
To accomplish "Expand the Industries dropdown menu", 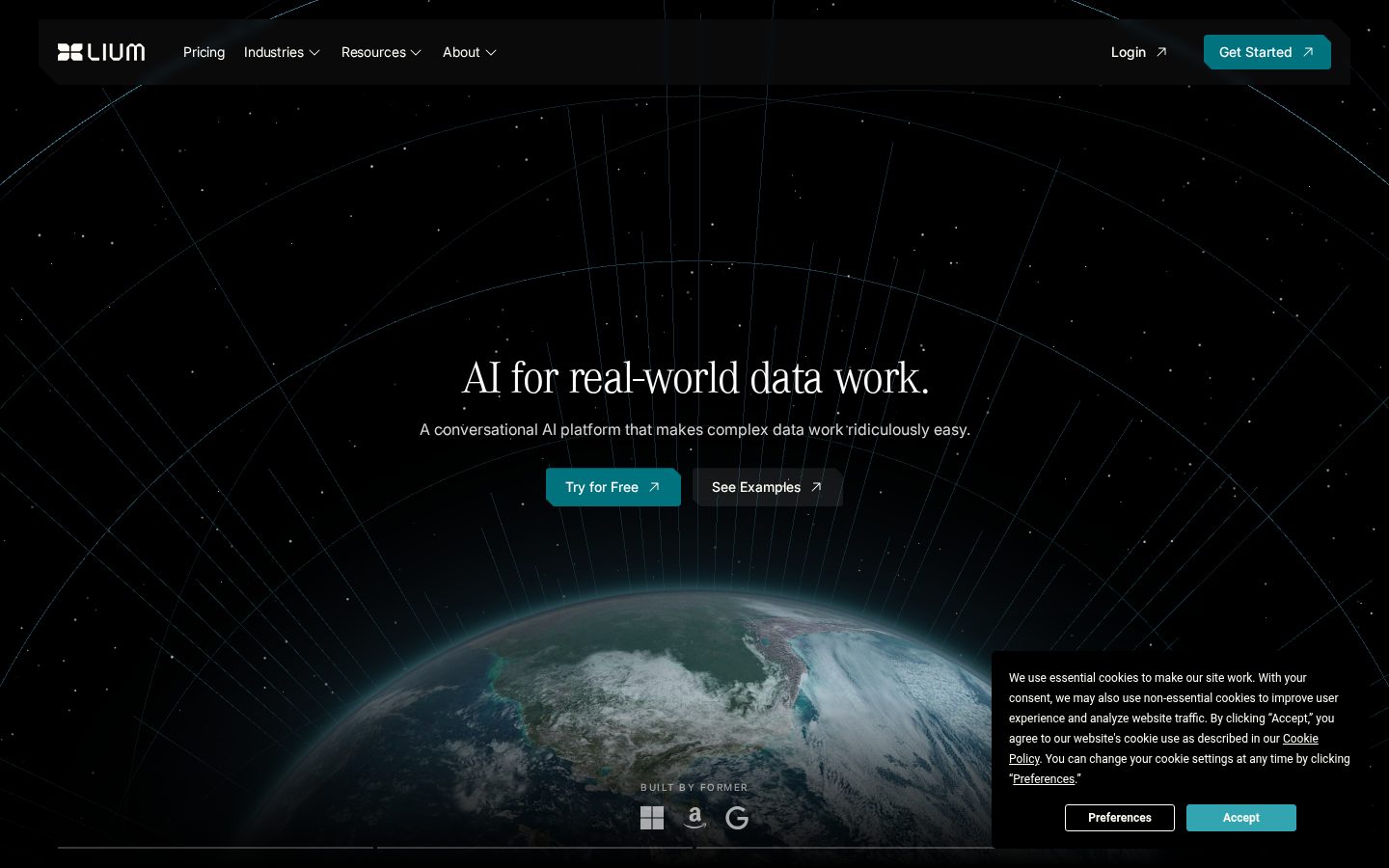I will tap(282, 52).
